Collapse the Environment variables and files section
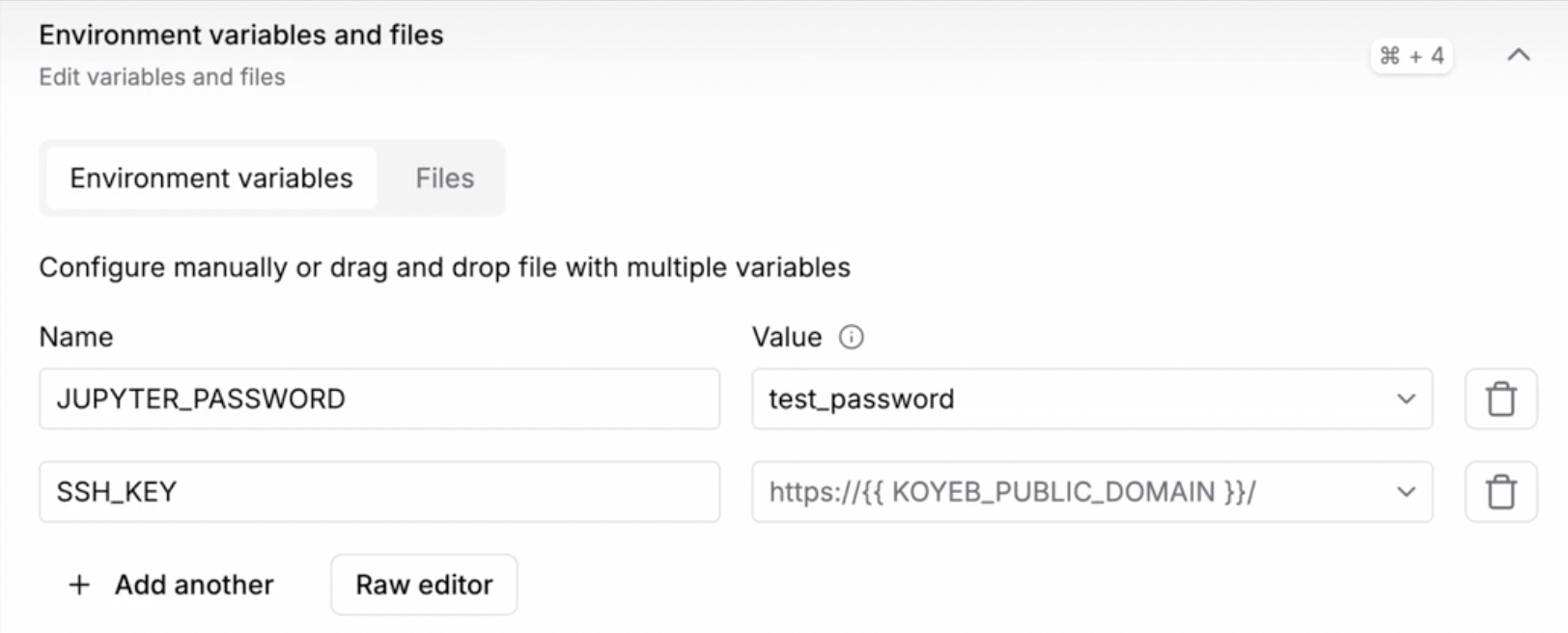Screen dimensions: 1568x633 click(1518, 55)
